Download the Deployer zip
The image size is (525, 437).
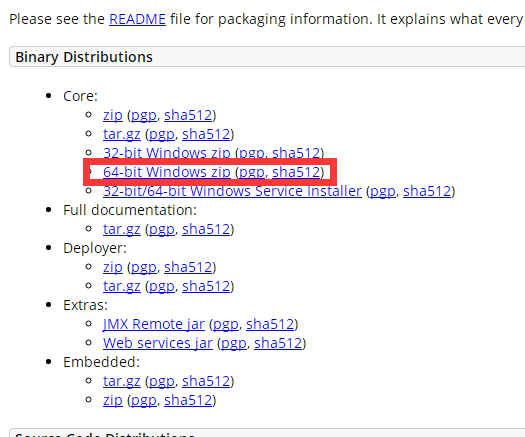coord(113,267)
